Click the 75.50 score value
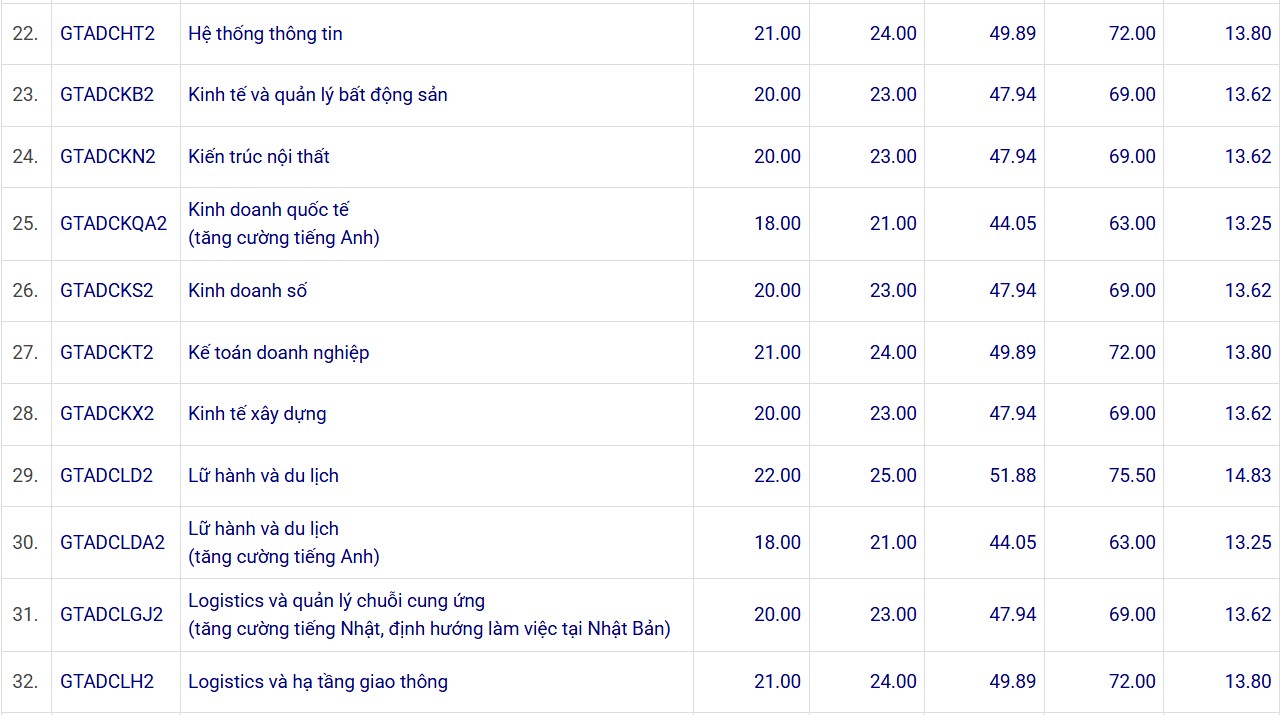Screen dimensions: 1282x715 pos(1132,476)
